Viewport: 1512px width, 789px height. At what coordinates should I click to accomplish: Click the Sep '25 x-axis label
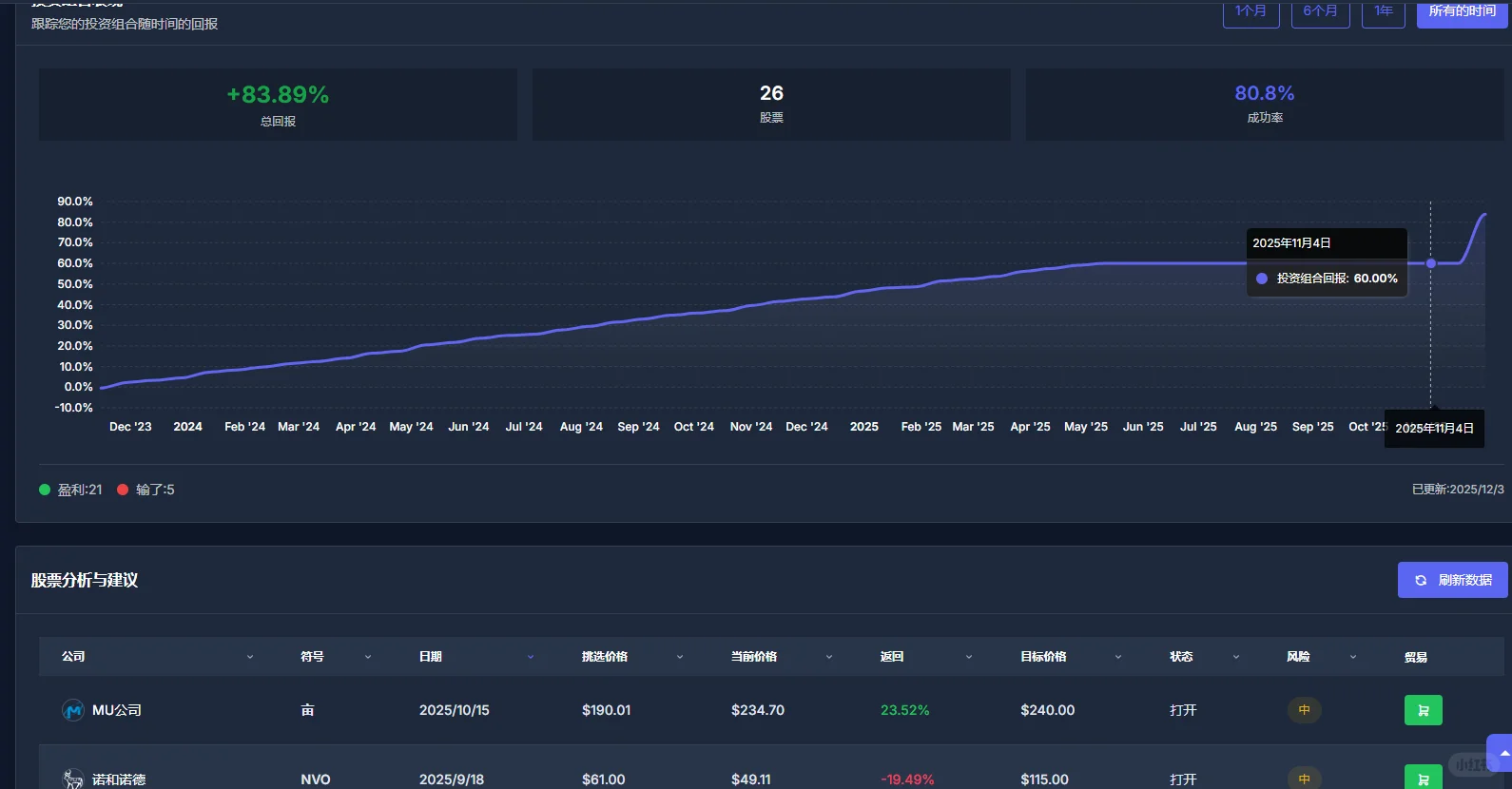tap(1313, 427)
